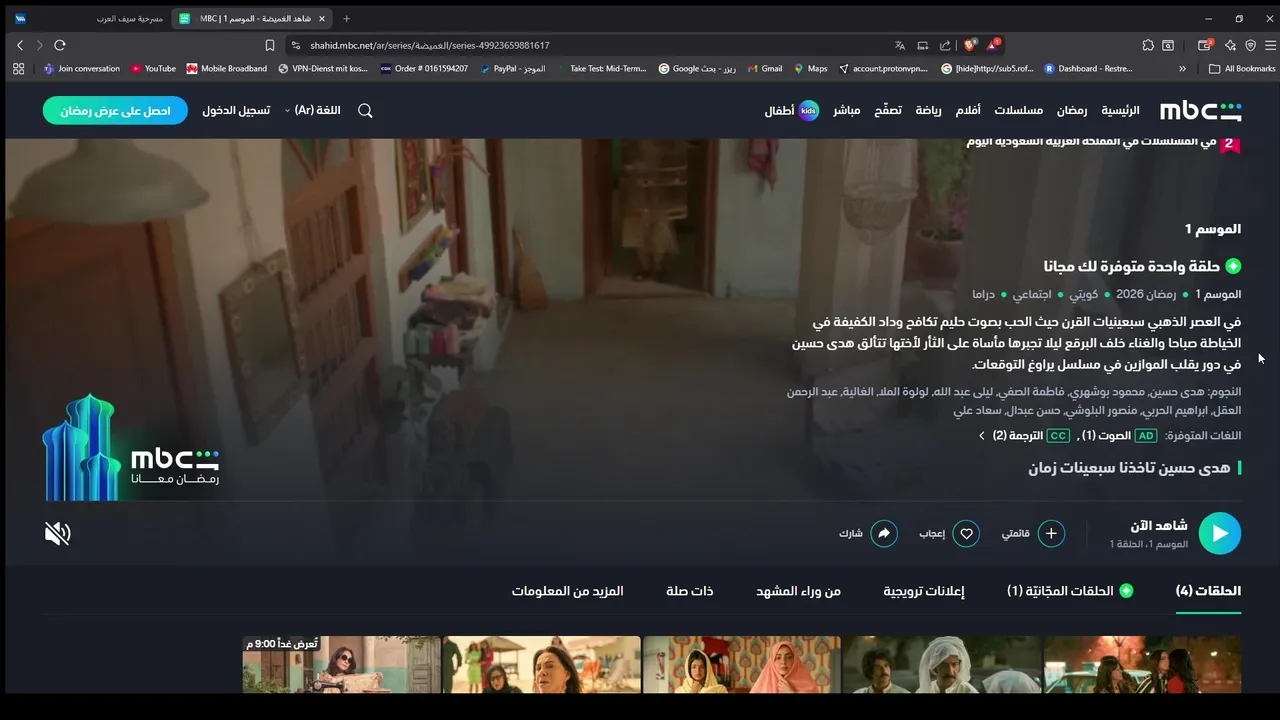Viewport: 1280px width, 720px height.
Task: Click the share page icon in address bar
Action: [945, 45]
